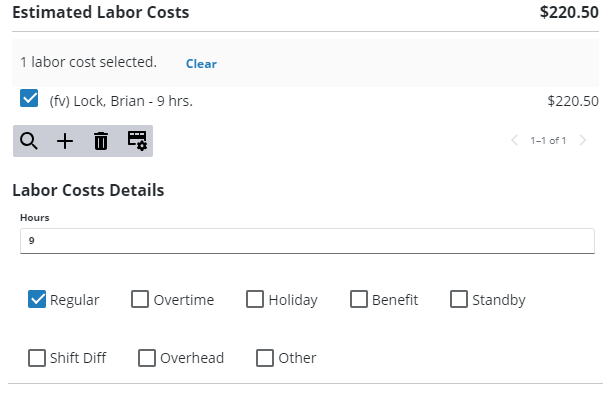Click the search magnifier icon

[29, 141]
